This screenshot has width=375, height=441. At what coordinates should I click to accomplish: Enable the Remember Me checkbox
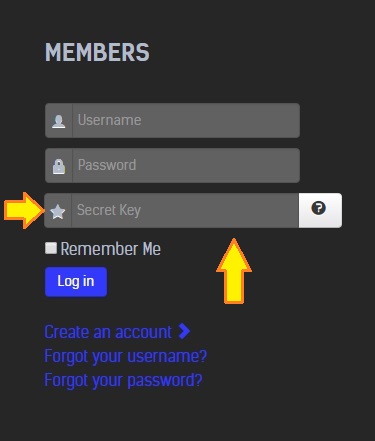(51, 248)
